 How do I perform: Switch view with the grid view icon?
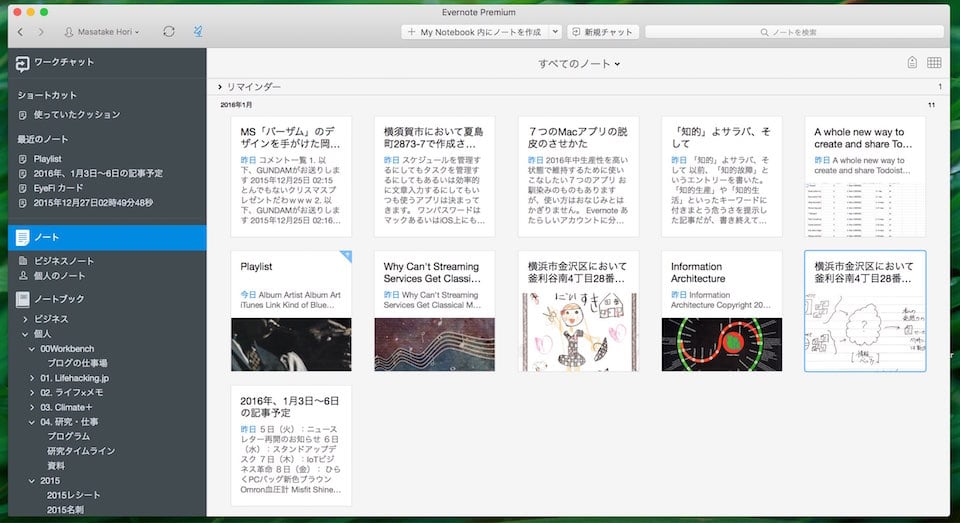(x=934, y=62)
